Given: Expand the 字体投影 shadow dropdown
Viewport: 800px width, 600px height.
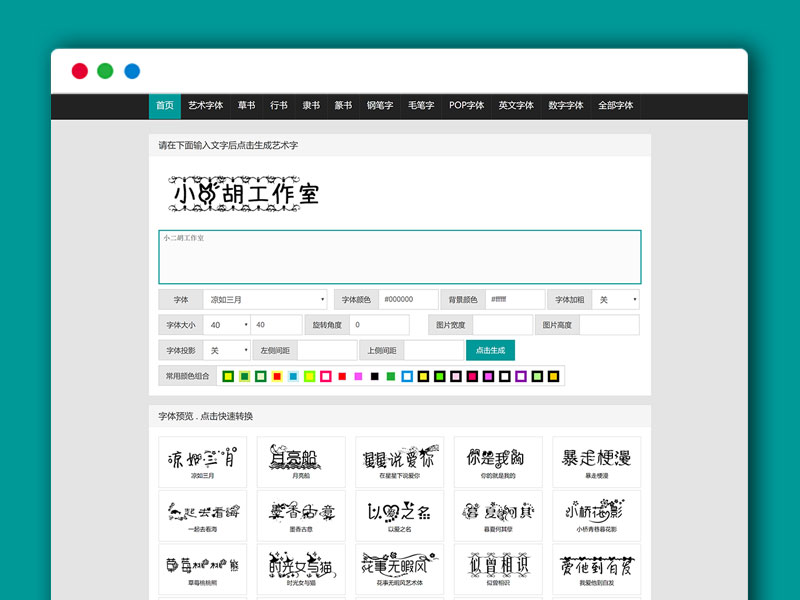Looking at the screenshot, I should (x=227, y=350).
